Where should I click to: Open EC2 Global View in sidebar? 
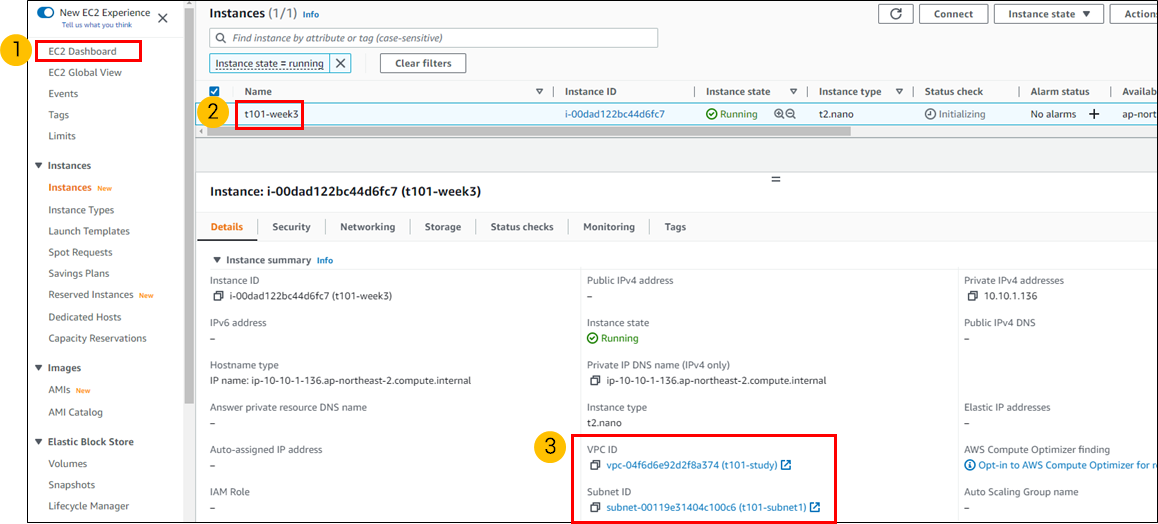85,72
